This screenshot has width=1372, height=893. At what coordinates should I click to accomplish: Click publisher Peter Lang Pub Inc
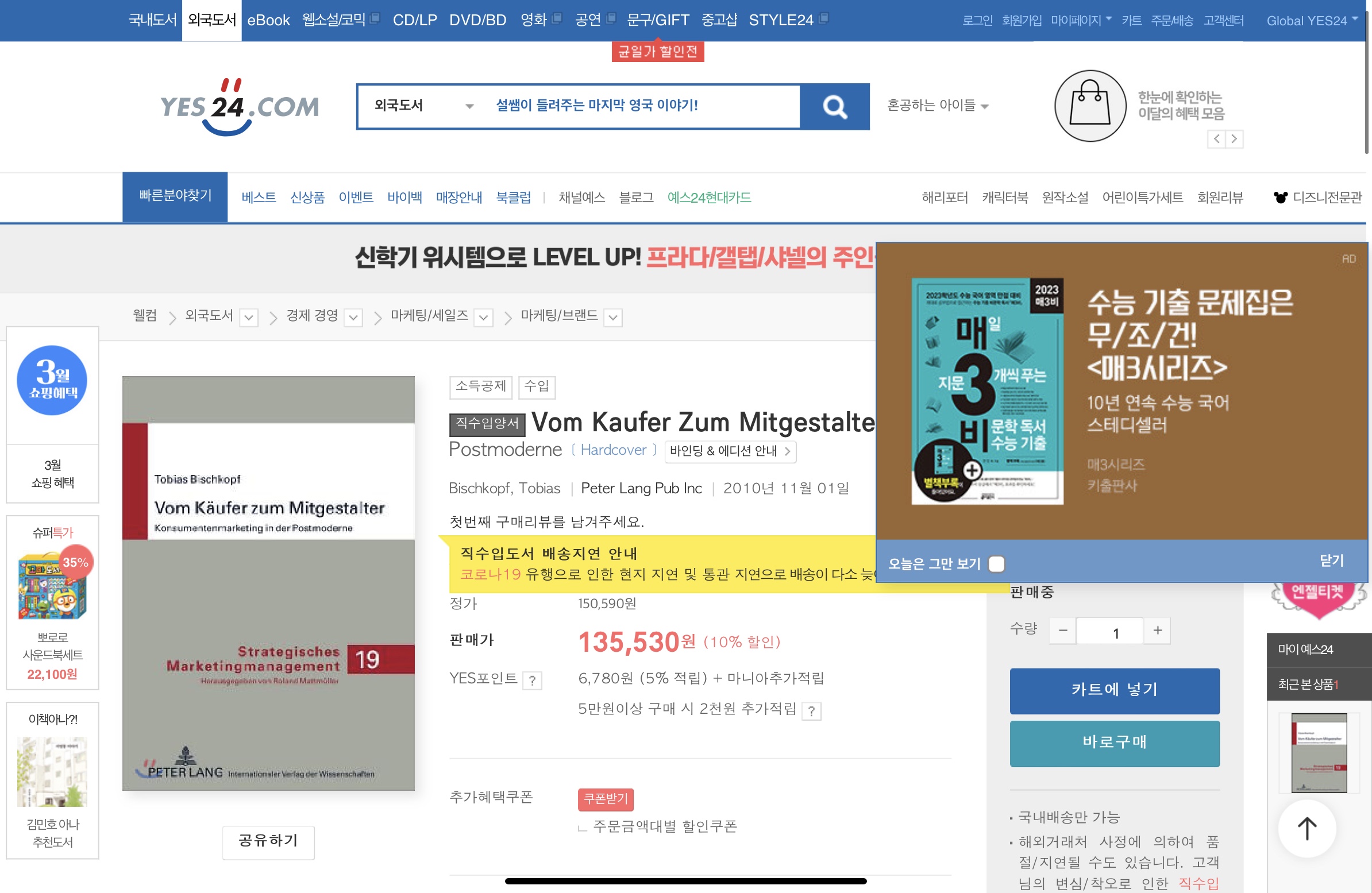tap(641, 489)
